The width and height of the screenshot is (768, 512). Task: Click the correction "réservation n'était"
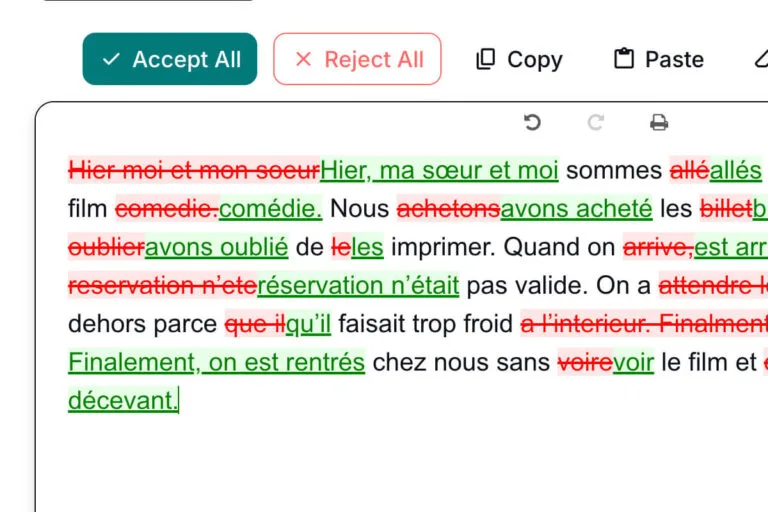click(358, 285)
